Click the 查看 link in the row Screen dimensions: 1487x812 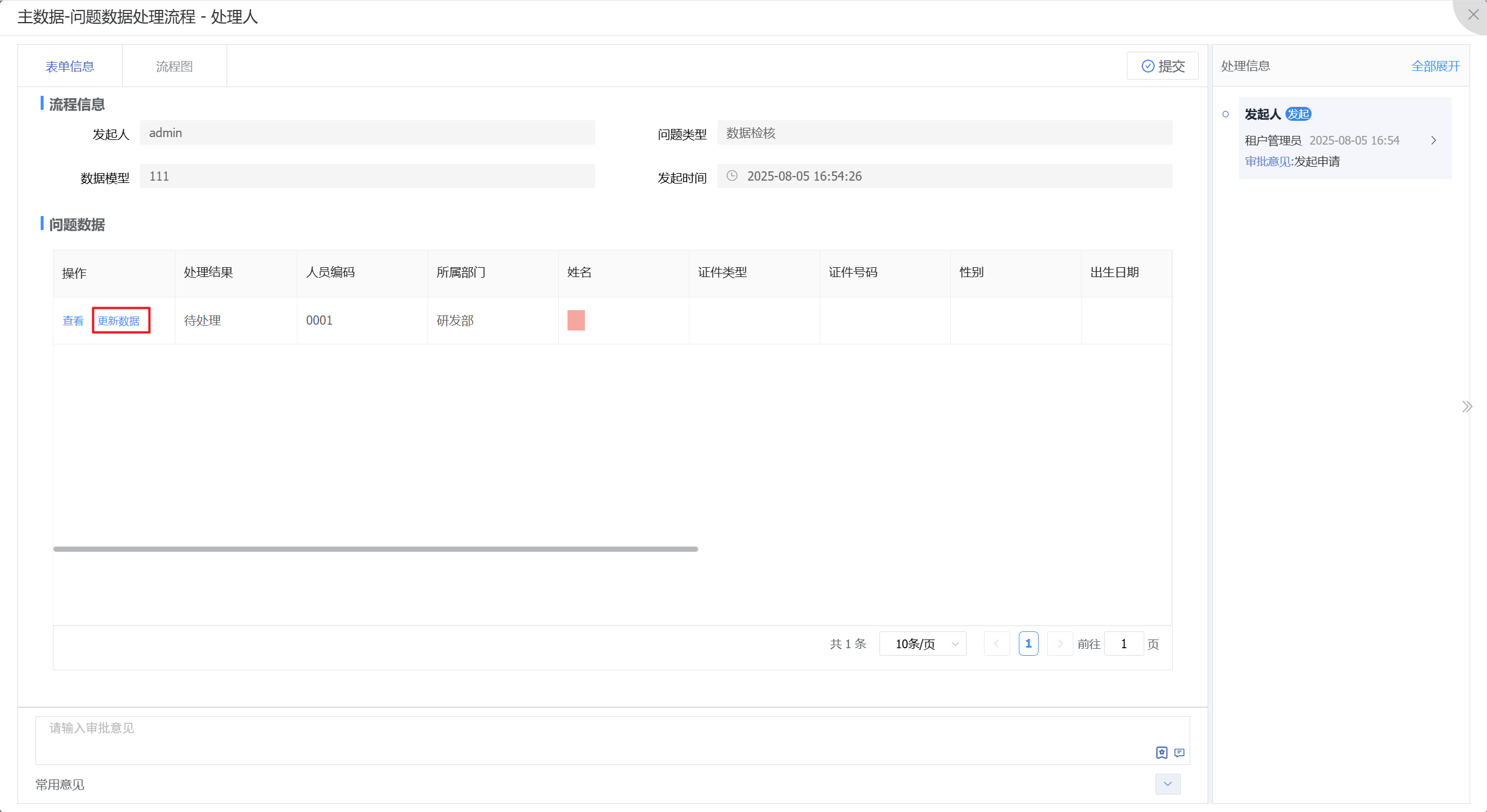pyautogui.click(x=73, y=321)
